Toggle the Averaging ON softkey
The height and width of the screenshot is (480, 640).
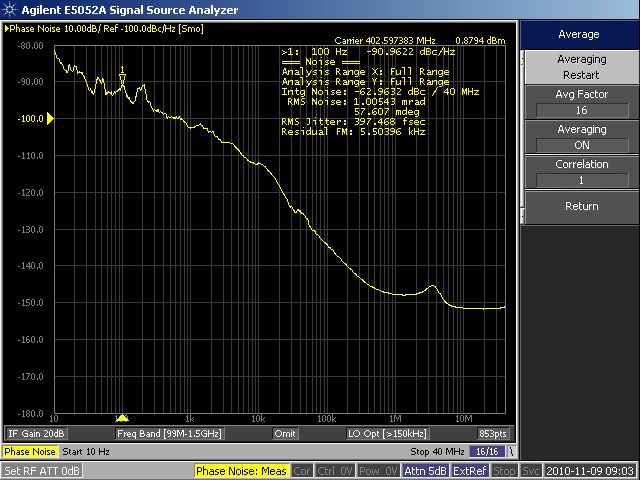[581, 137]
